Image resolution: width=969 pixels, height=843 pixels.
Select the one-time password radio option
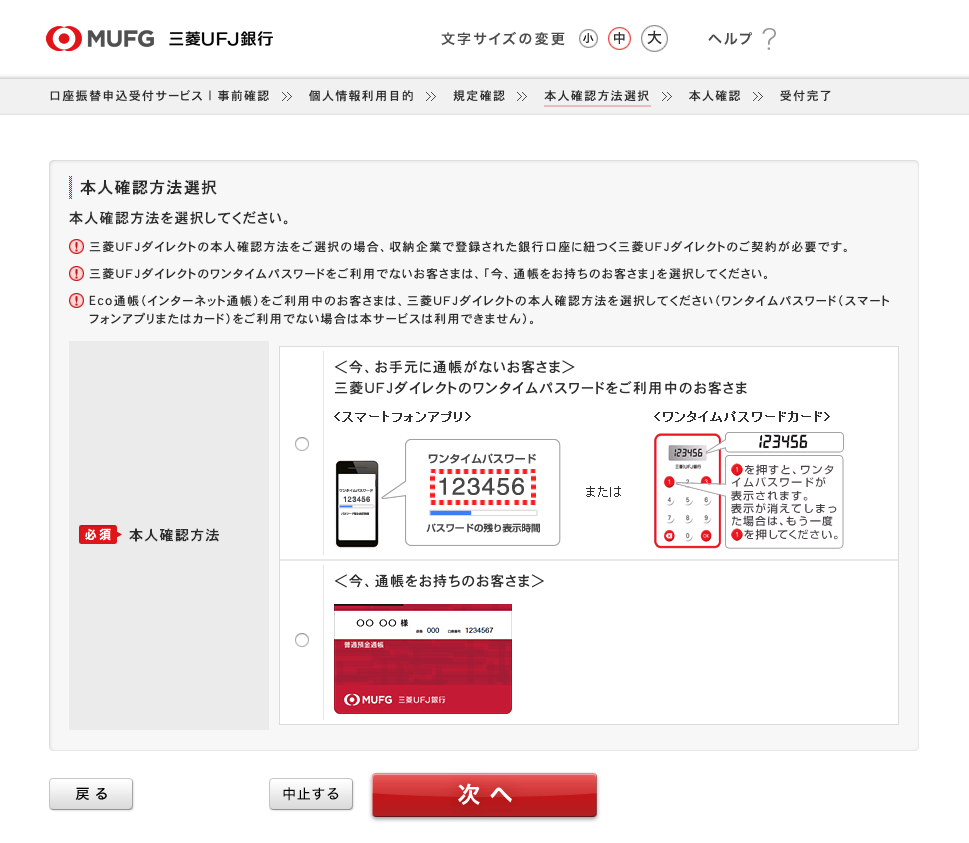pos(302,444)
